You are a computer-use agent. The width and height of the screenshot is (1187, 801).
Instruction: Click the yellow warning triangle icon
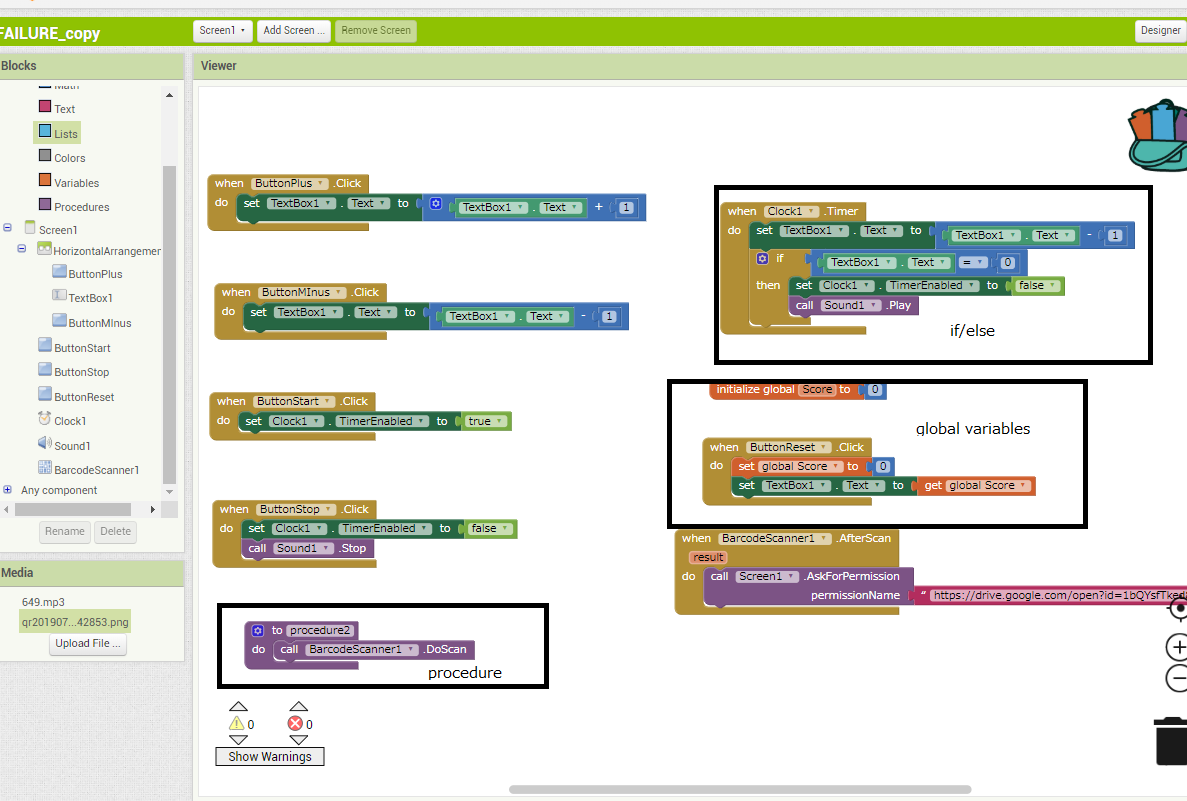click(x=237, y=723)
